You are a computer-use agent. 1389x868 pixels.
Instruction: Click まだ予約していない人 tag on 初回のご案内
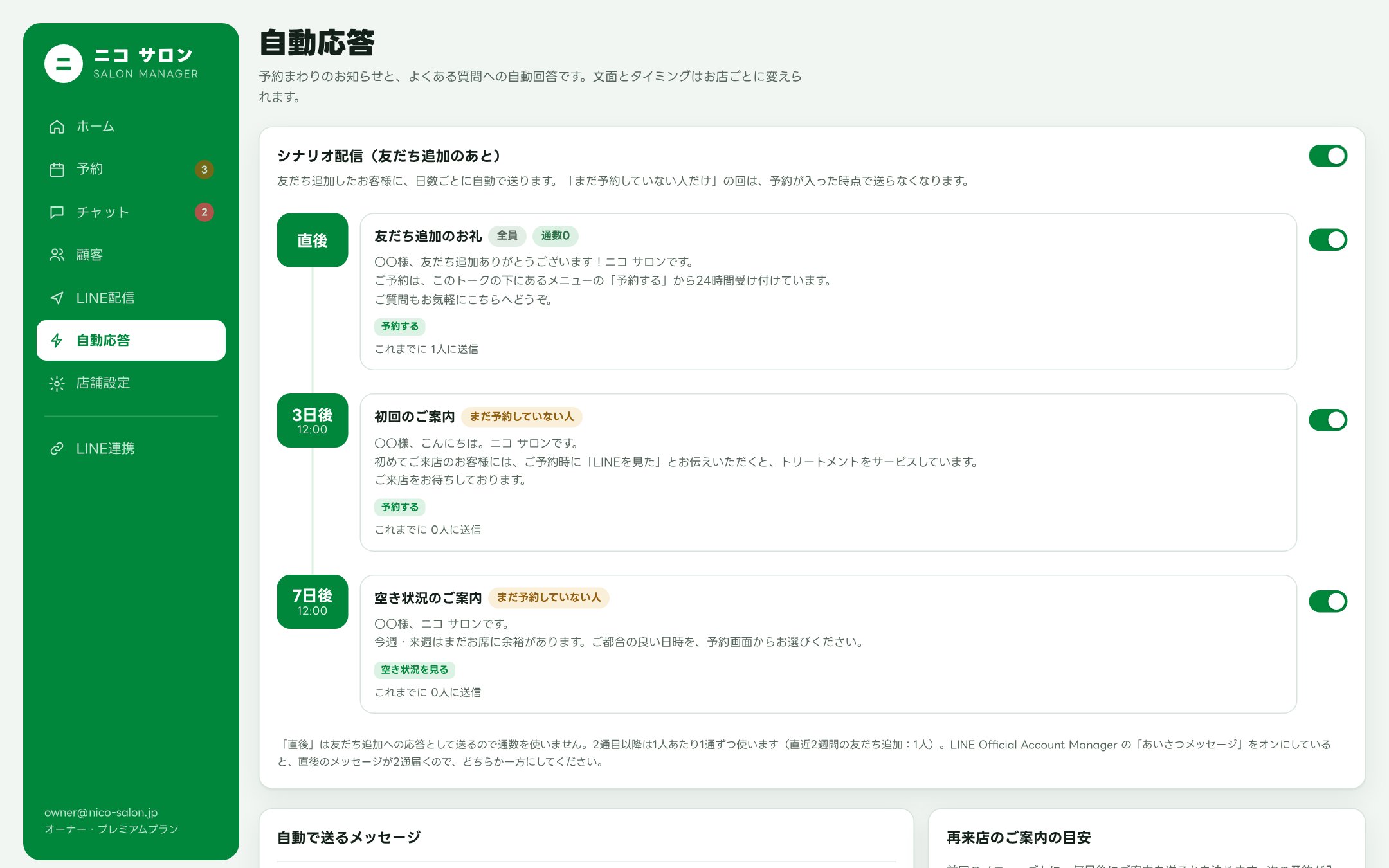(x=522, y=417)
